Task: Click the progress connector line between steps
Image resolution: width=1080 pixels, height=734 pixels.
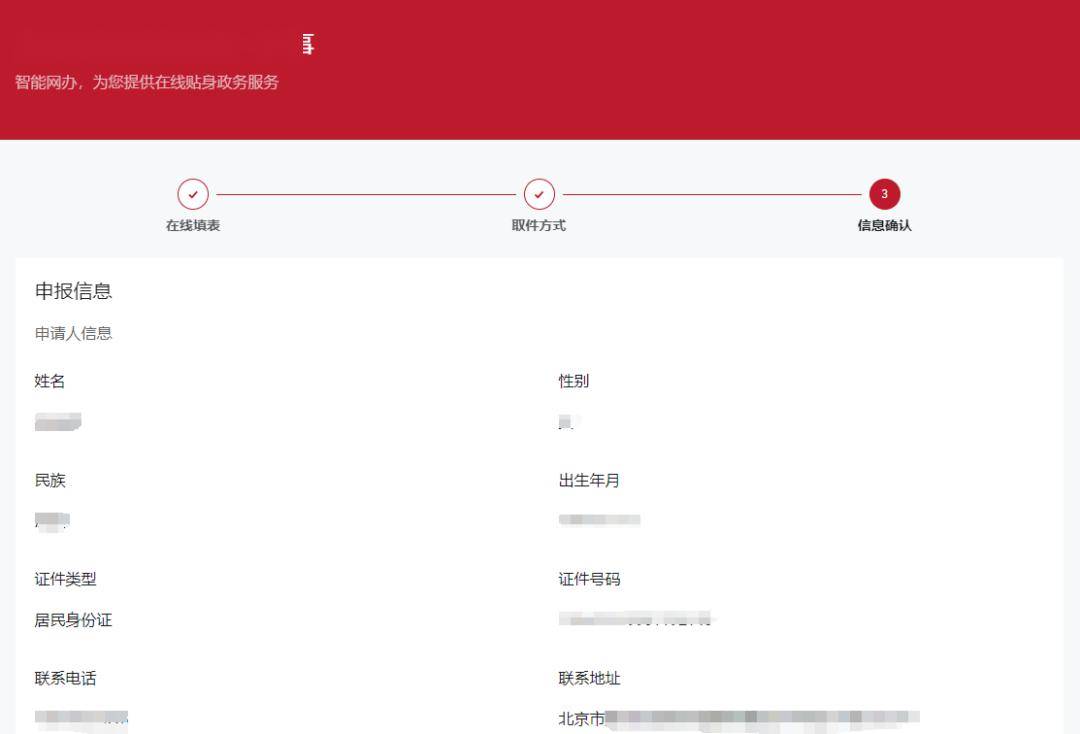Action: (365, 195)
